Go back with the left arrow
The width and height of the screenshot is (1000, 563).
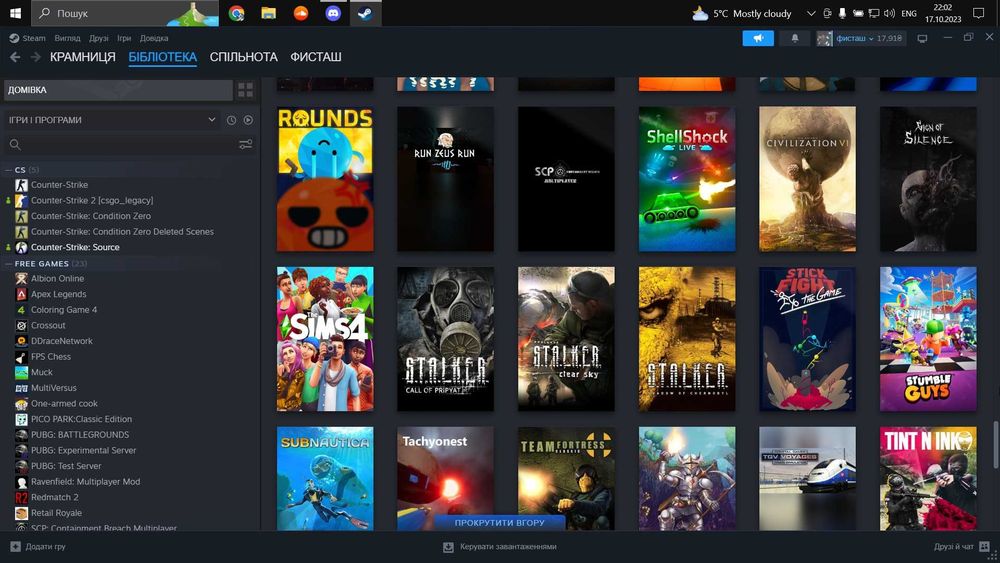click(15, 57)
